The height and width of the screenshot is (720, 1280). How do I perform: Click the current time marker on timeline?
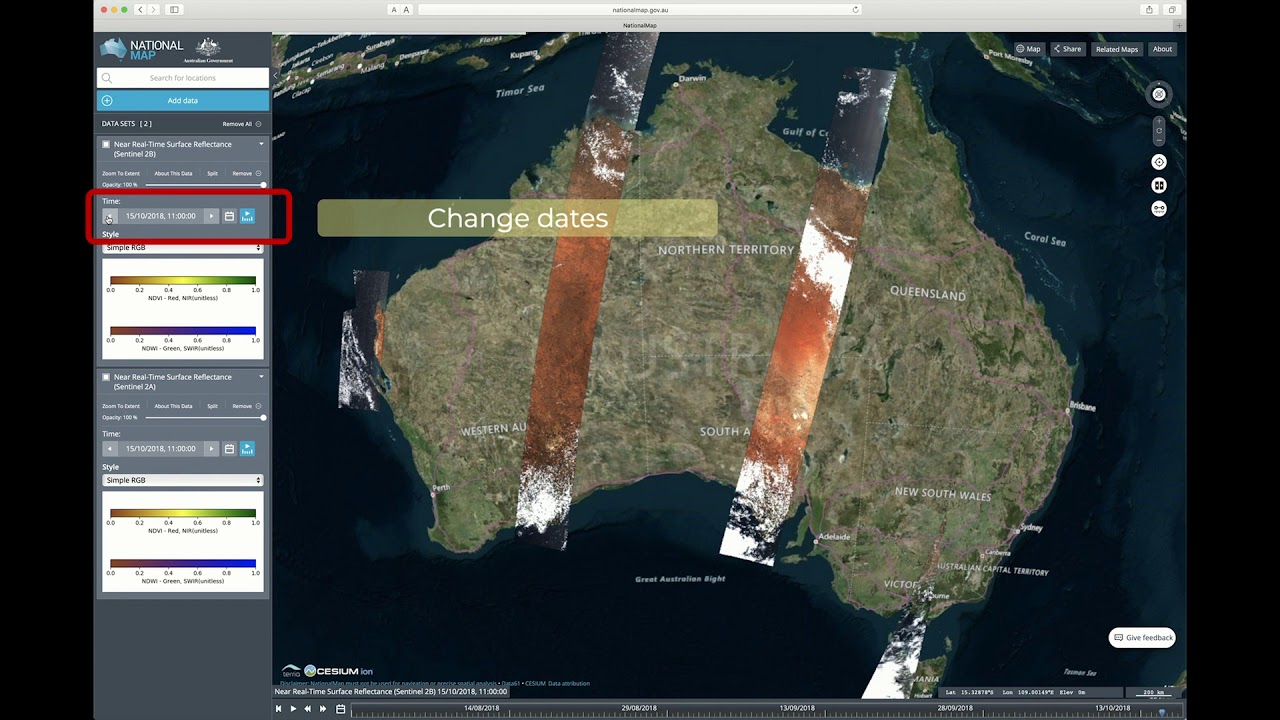point(1161,712)
